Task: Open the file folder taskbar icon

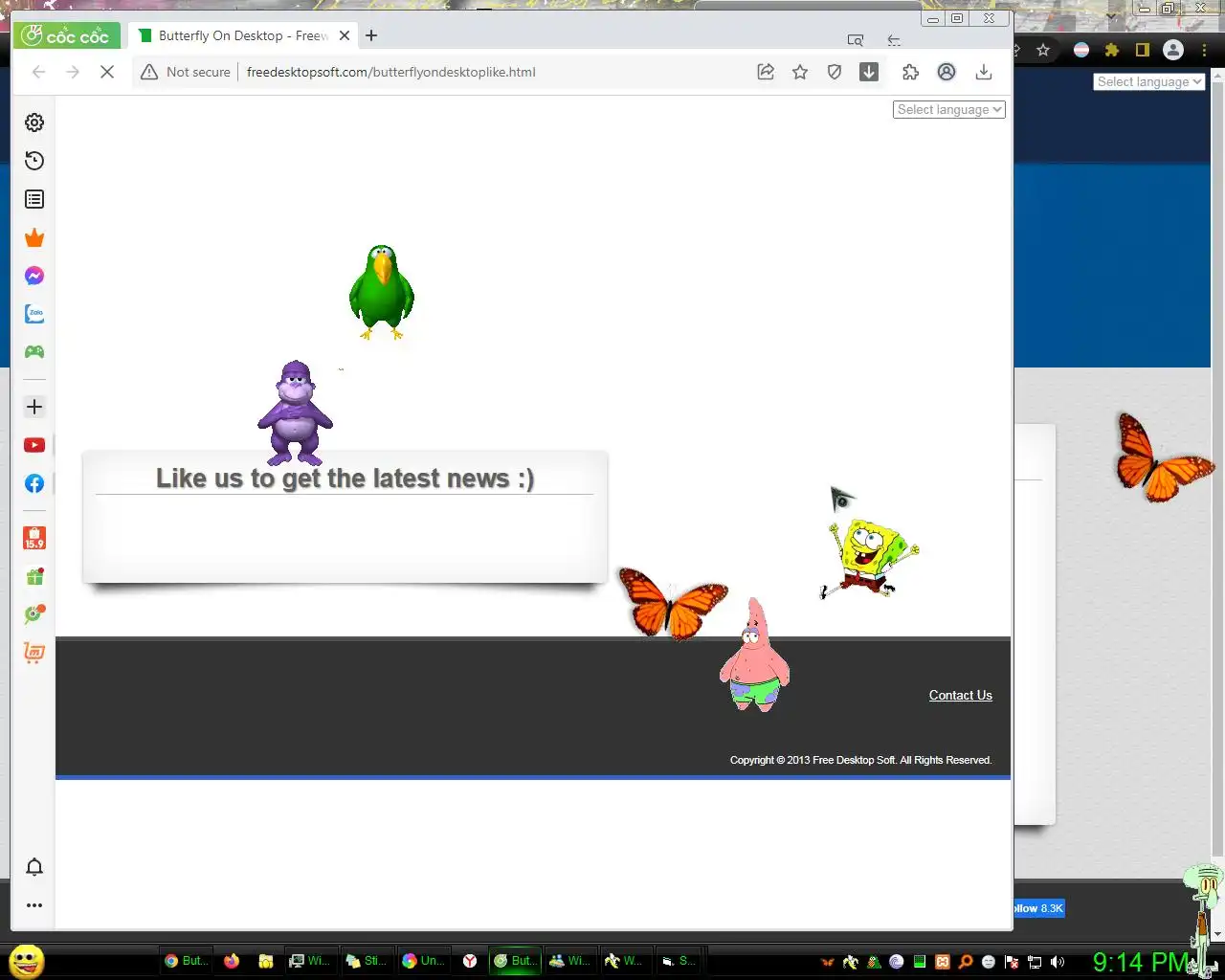Action: coord(266,961)
